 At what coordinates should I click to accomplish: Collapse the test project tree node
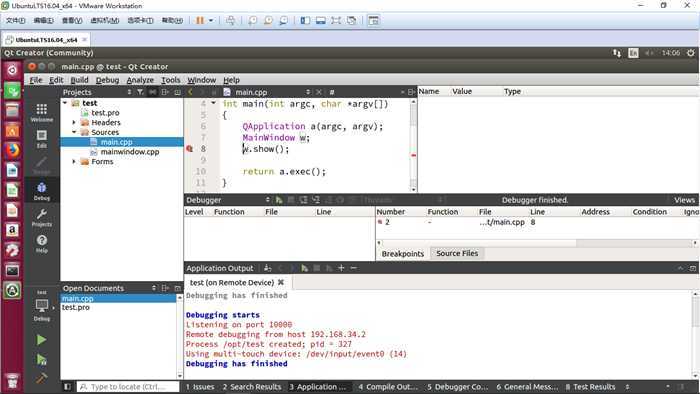point(66,103)
